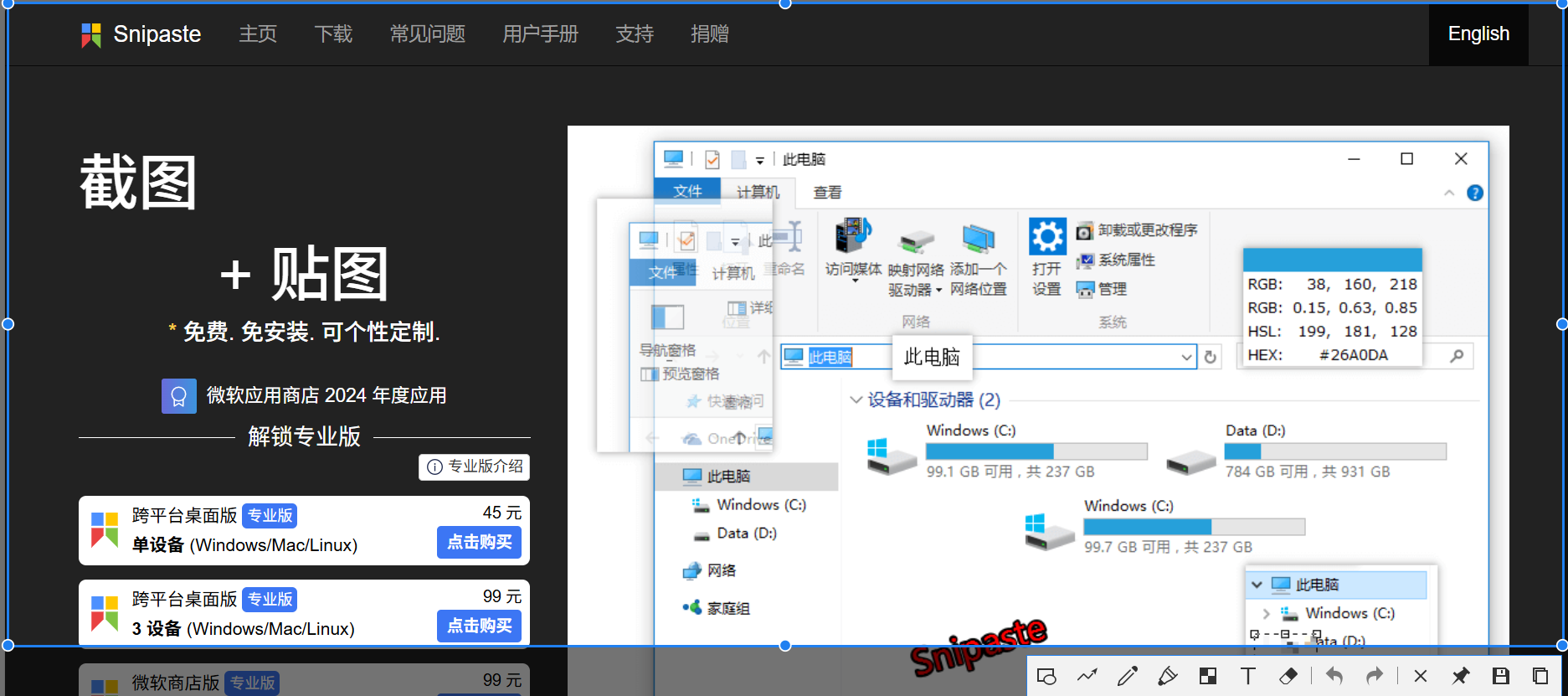This screenshot has height=696, width=1568.
Task: Switch to the 计算机 ribbon tab
Action: point(758,193)
